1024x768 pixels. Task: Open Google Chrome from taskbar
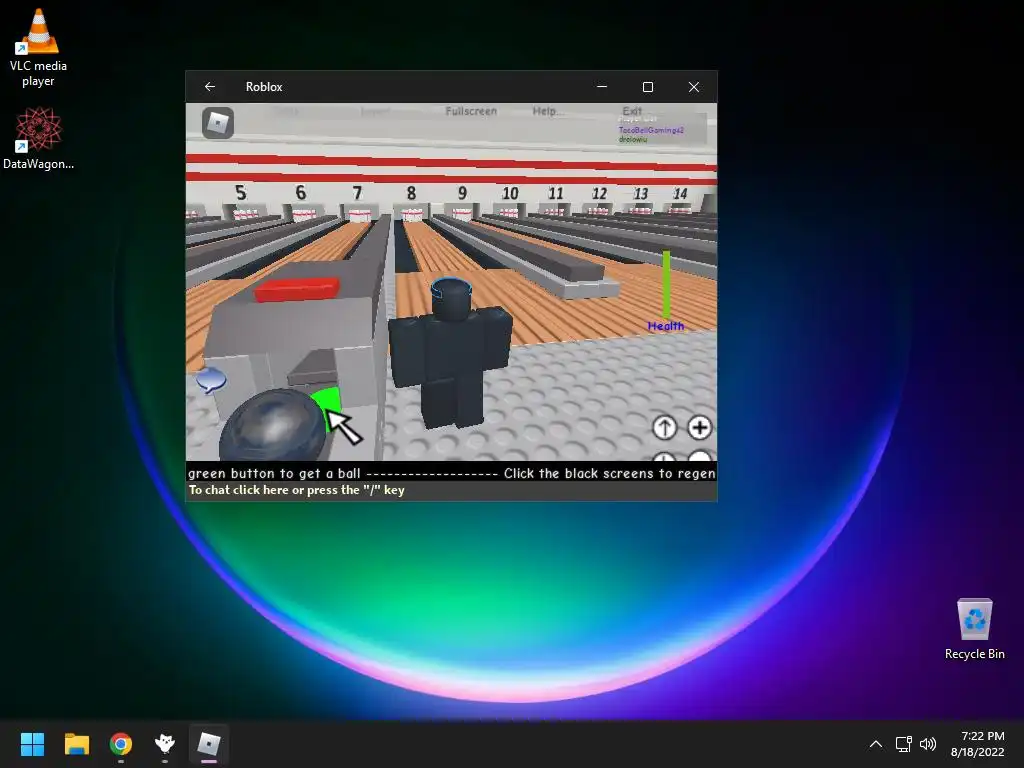click(121, 744)
